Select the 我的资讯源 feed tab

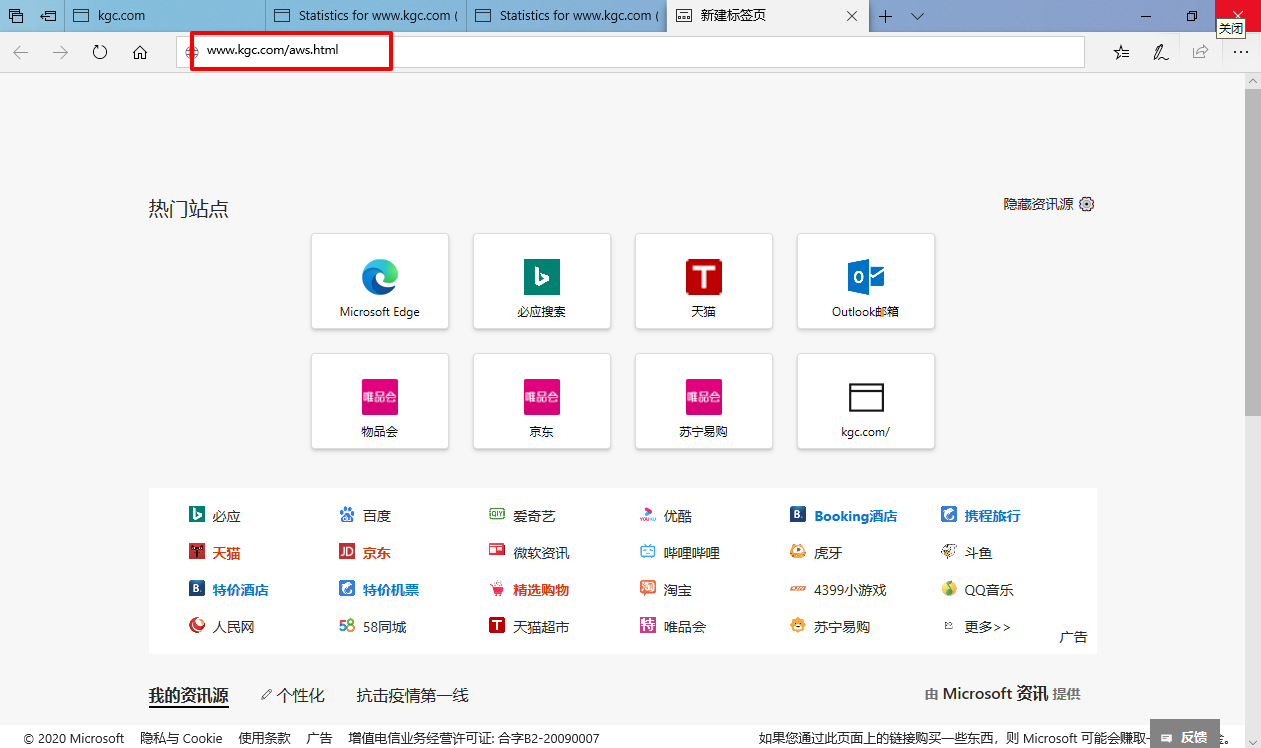click(189, 696)
